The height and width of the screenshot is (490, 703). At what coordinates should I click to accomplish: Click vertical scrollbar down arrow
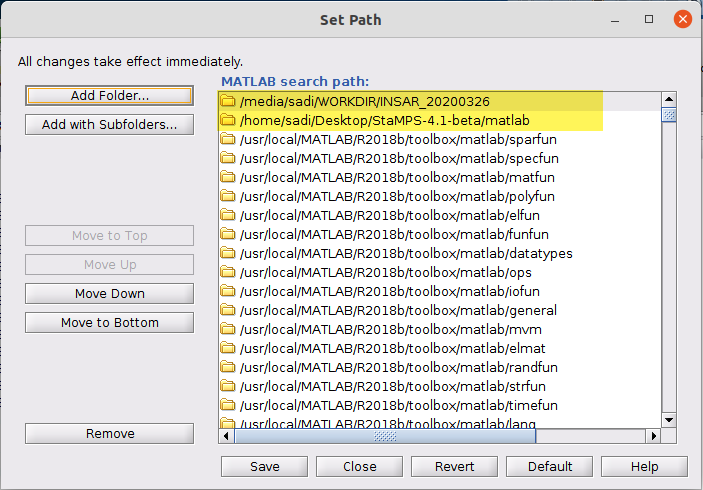pyautogui.click(x=669, y=420)
